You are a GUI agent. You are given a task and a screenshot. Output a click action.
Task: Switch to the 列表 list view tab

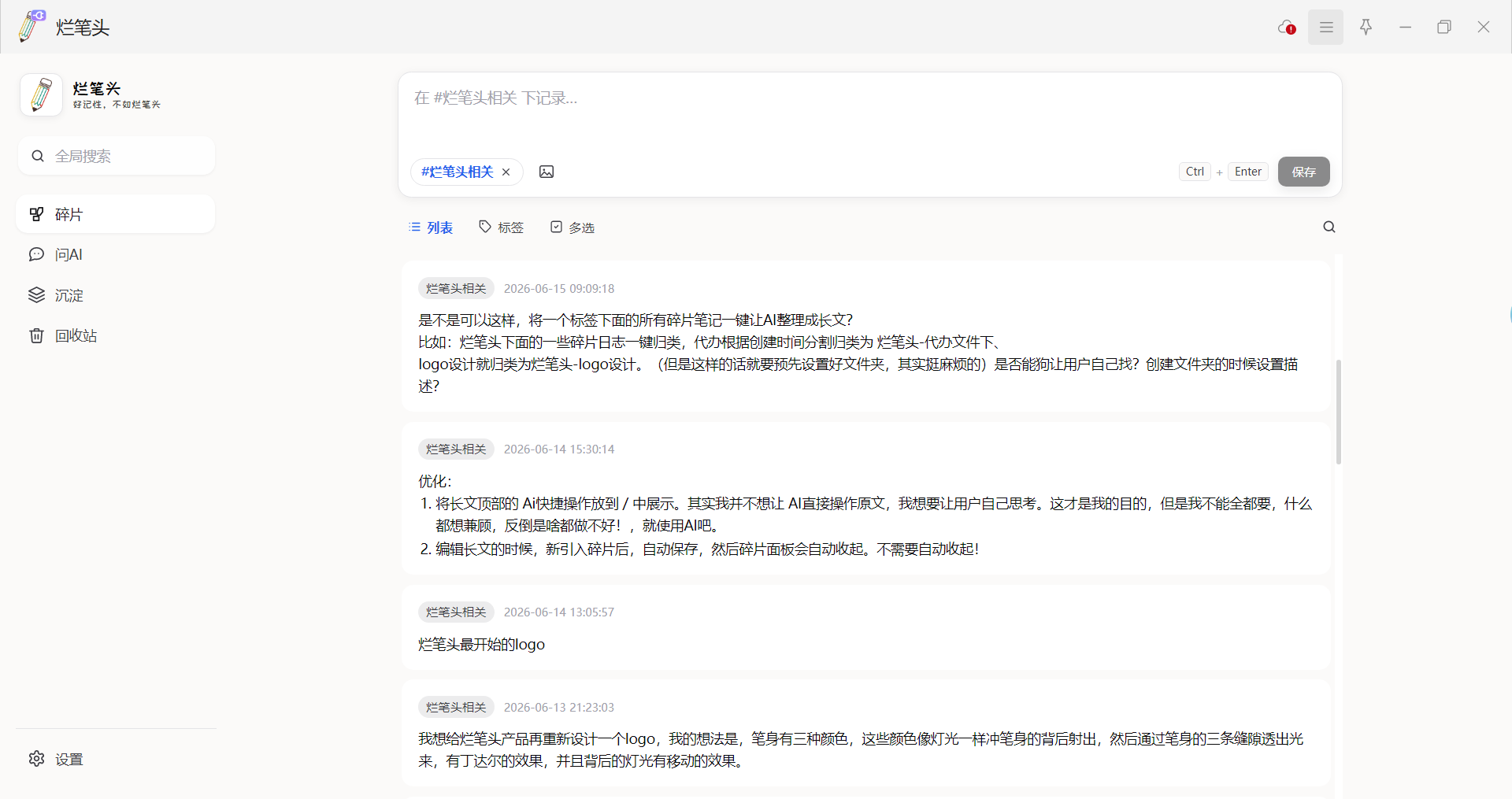coord(431,227)
